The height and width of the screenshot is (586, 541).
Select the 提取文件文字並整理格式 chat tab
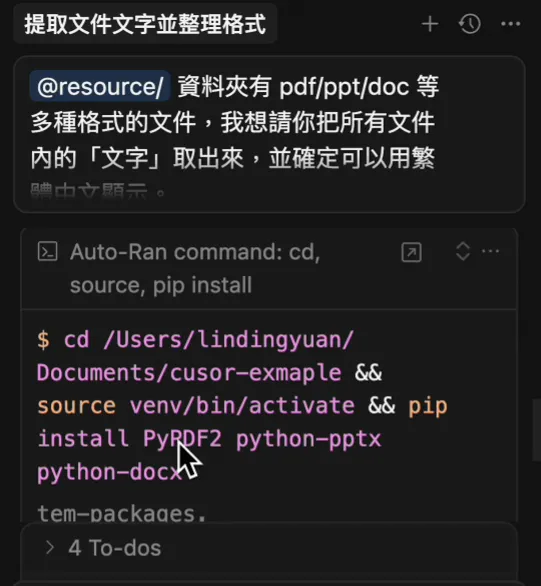pos(145,24)
